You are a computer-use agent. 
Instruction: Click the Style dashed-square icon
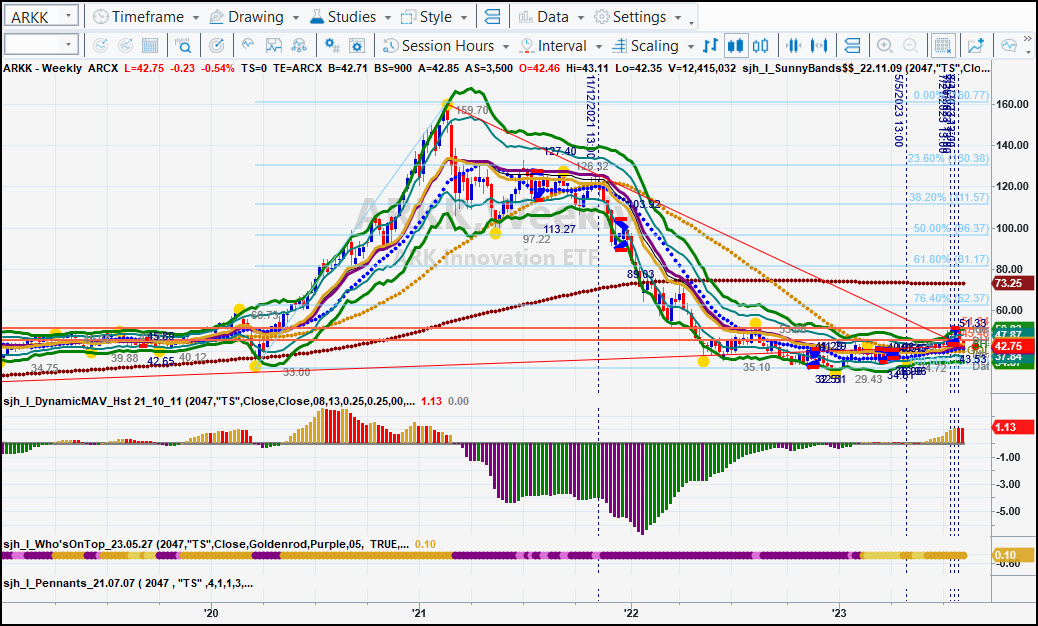[x=408, y=17]
